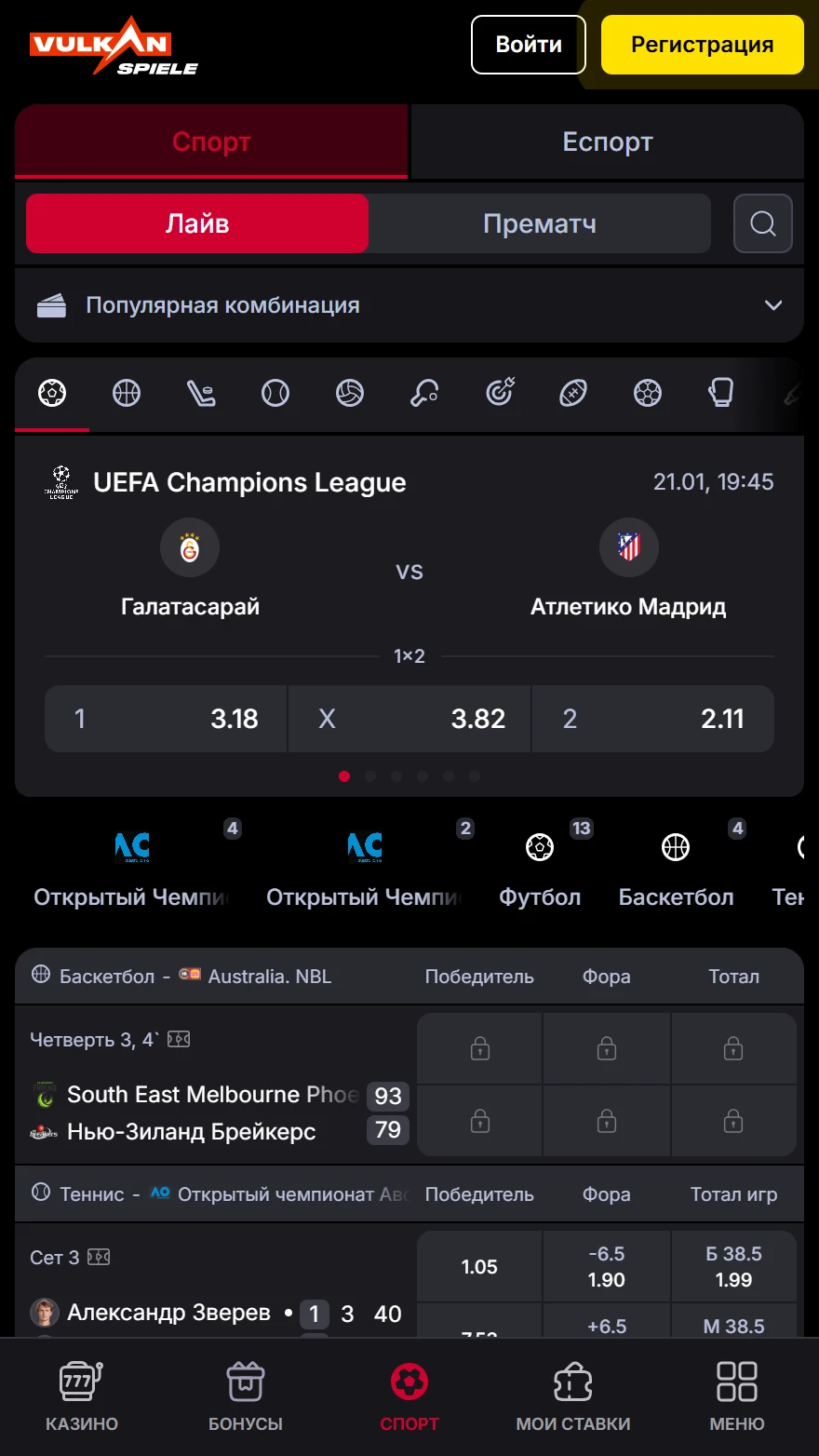Screen dimensions: 819x1456
Task: Open the Еспорт tab
Action: [608, 142]
